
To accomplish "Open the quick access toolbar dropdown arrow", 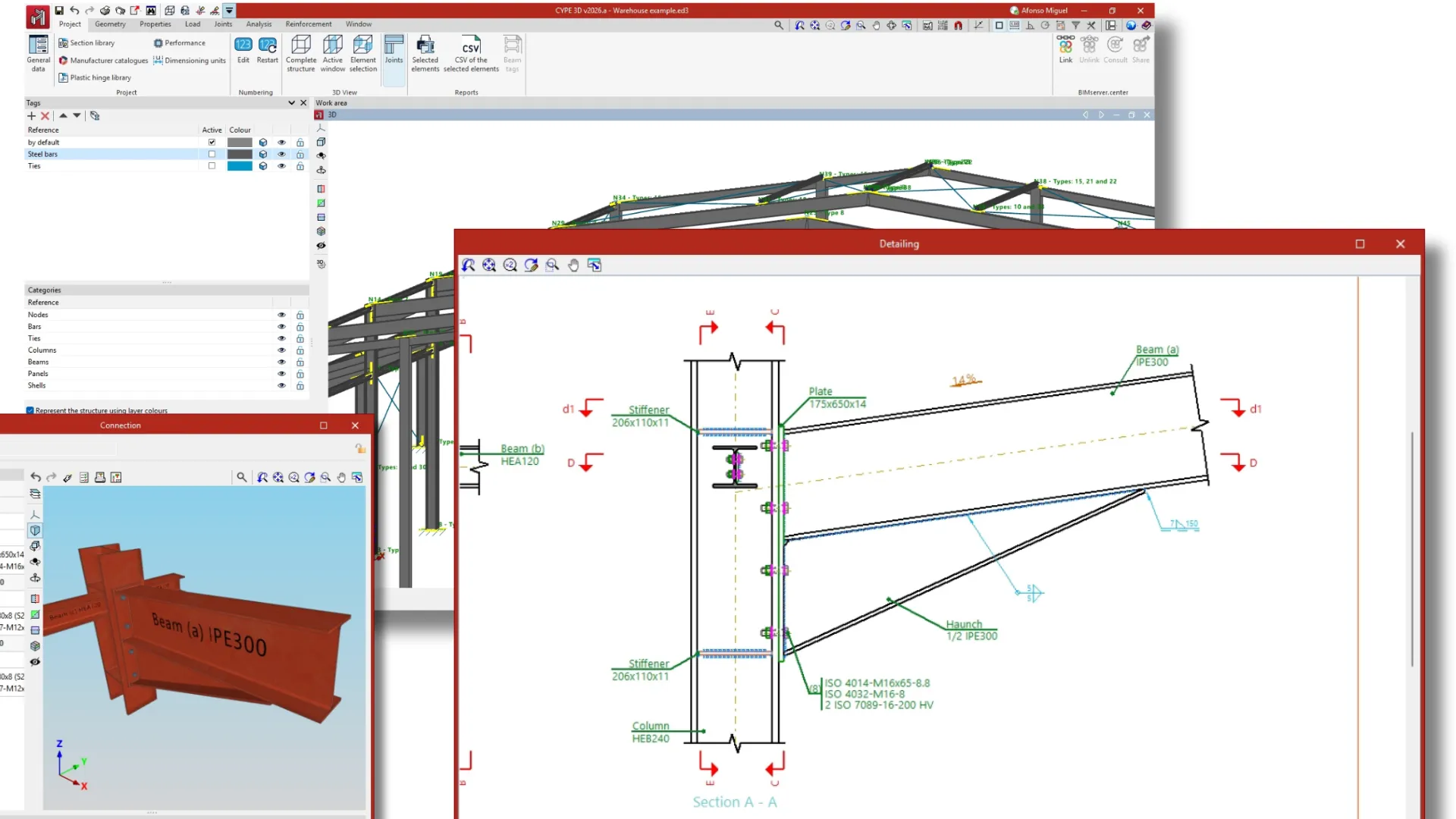I will [x=229, y=11].
